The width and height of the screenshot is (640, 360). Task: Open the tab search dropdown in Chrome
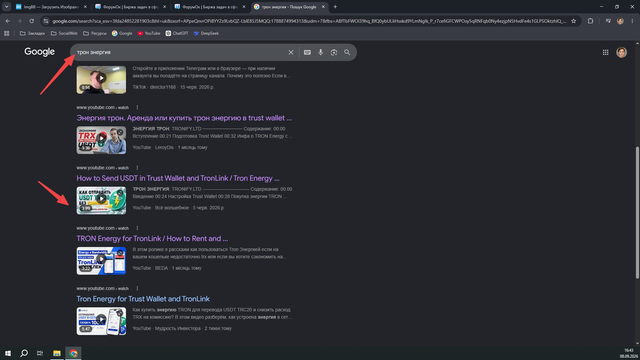(7, 7)
